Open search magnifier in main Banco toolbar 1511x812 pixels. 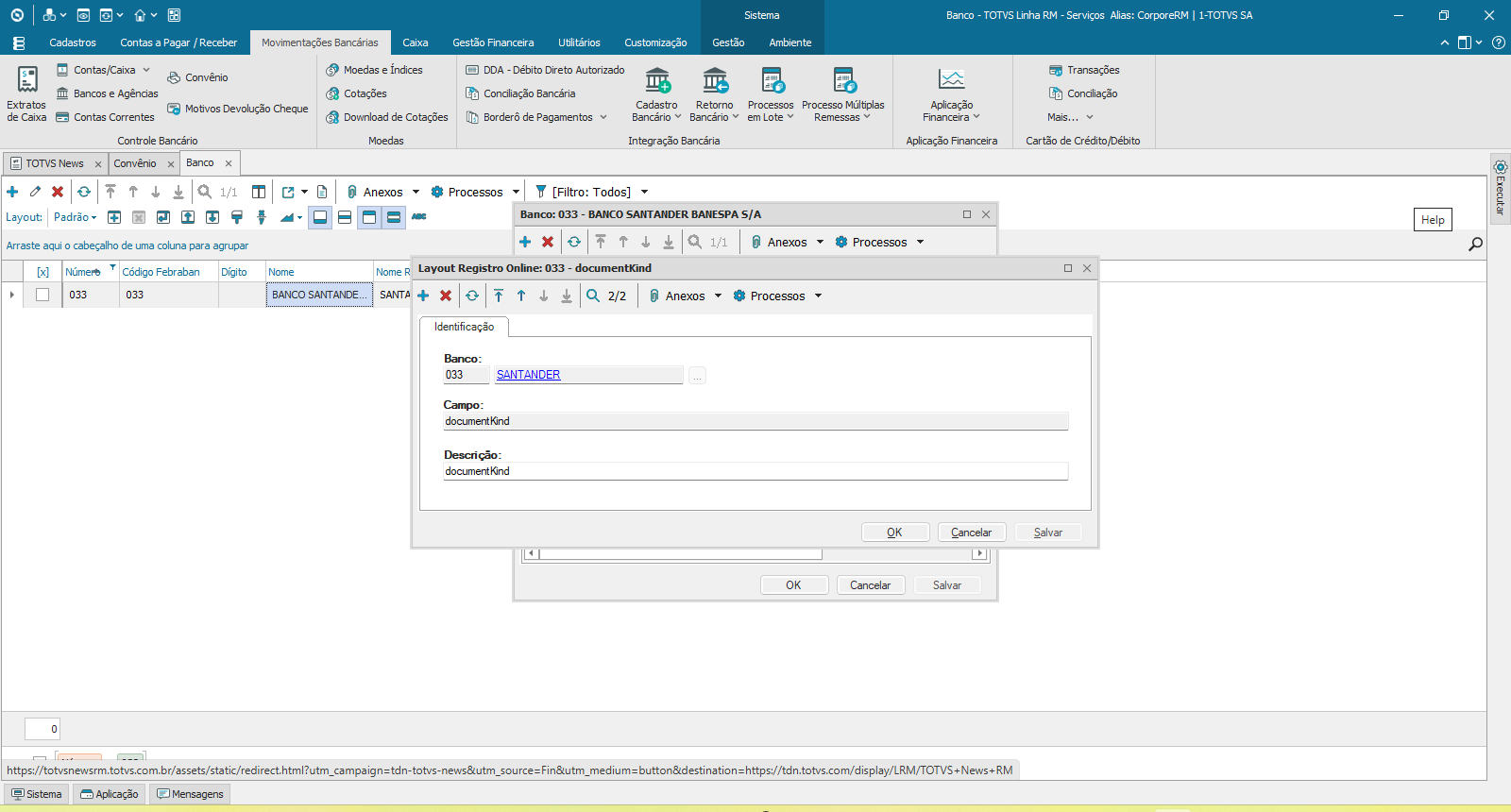click(x=205, y=192)
